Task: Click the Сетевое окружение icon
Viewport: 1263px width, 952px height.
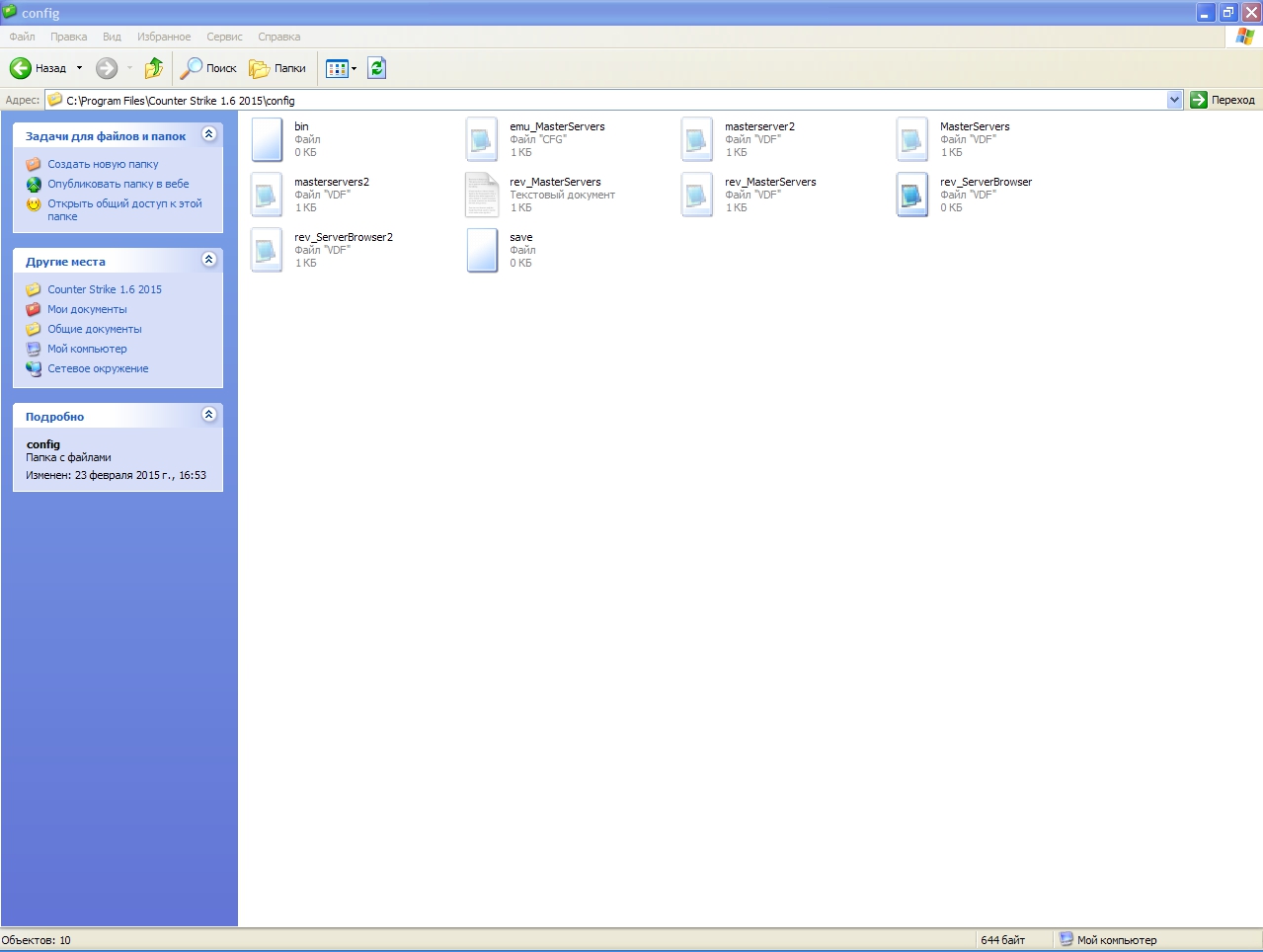Action: click(34, 368)
